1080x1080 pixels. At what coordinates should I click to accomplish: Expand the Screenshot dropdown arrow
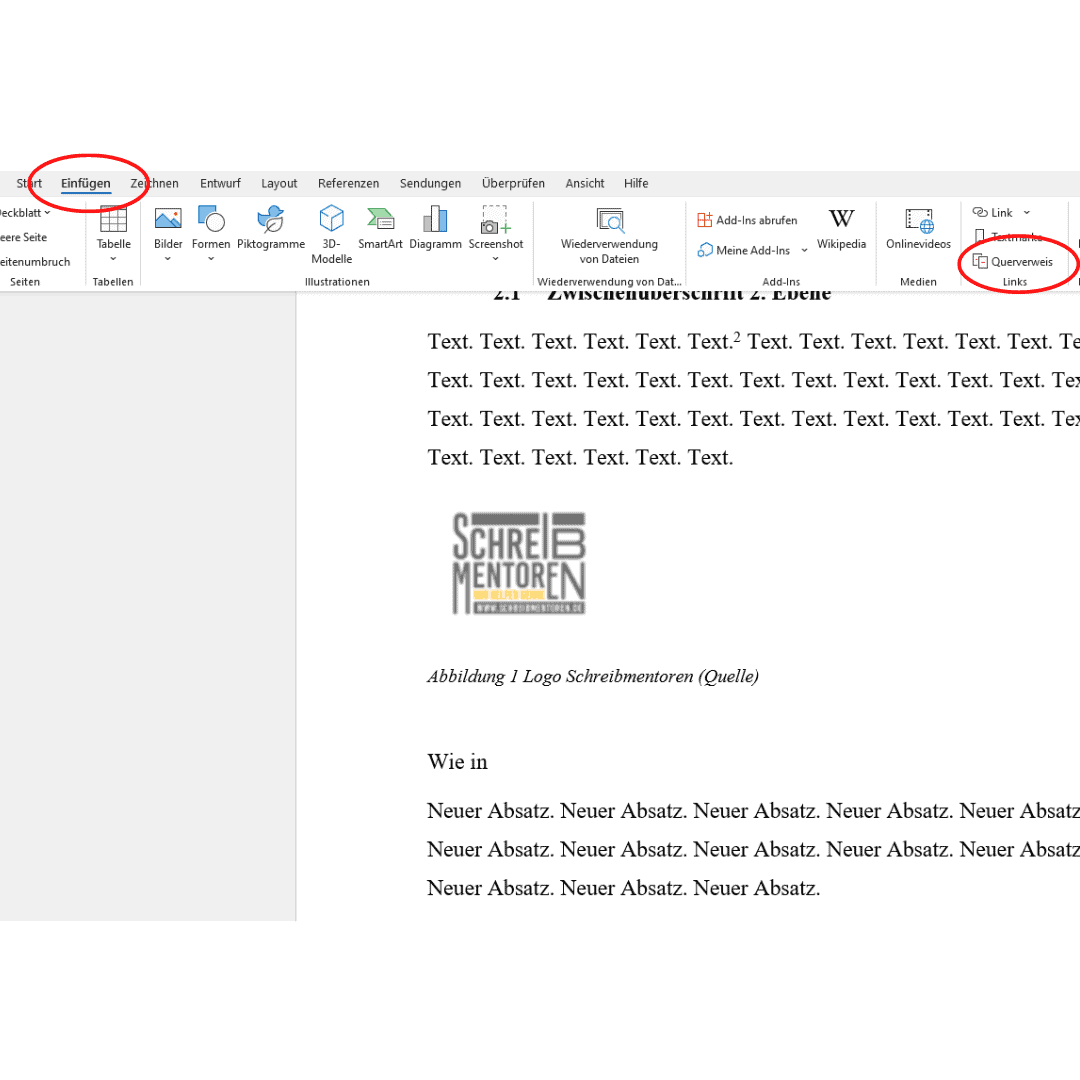496,259
